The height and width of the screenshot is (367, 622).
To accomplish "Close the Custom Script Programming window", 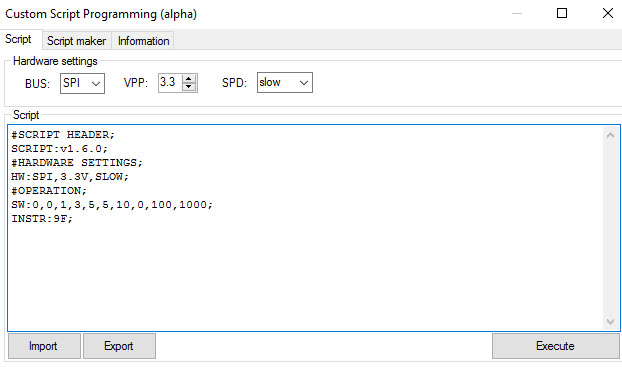I will click(607, 13).
